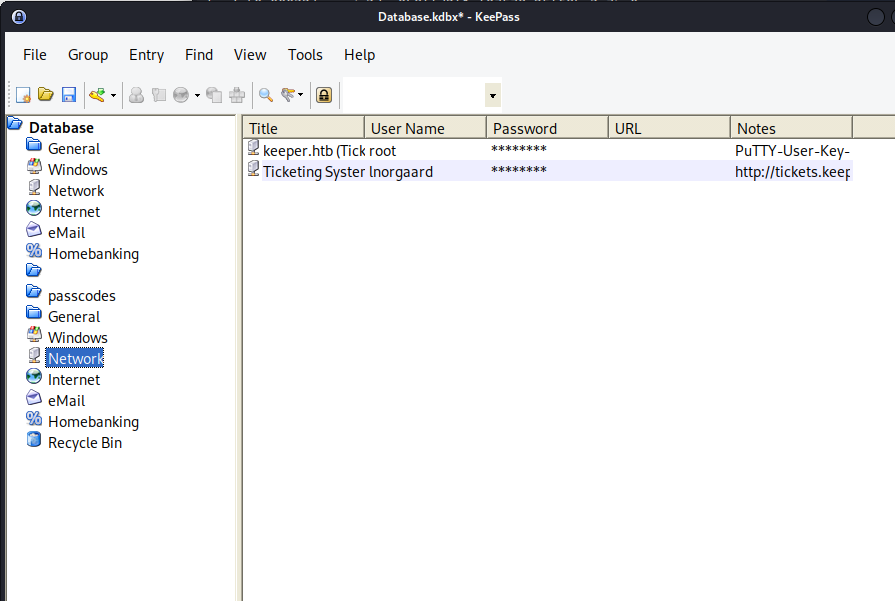Select the passcodes group
The height and width of the screenshot is (601, 895).
pos(82,296)
